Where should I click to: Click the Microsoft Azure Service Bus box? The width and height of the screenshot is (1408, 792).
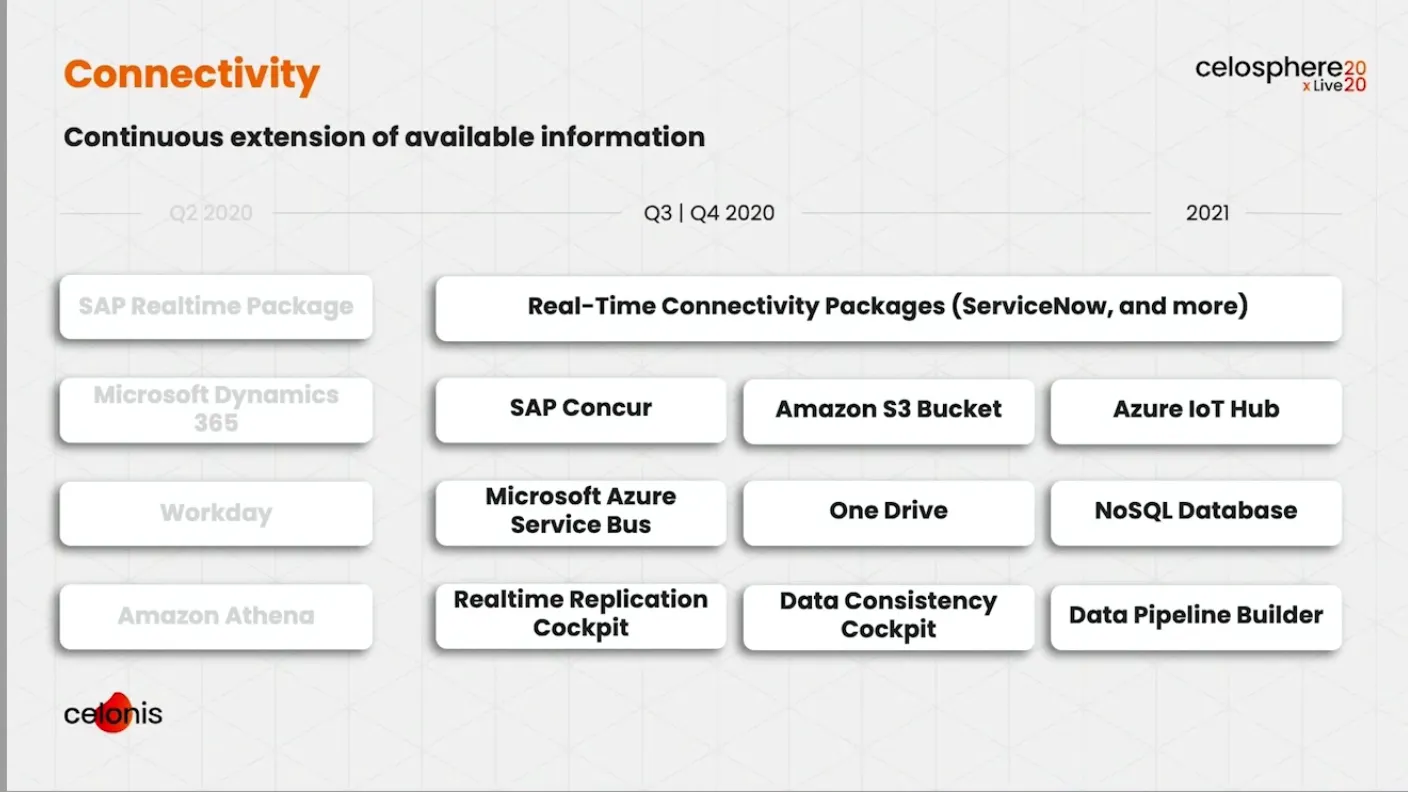[581, 512]
